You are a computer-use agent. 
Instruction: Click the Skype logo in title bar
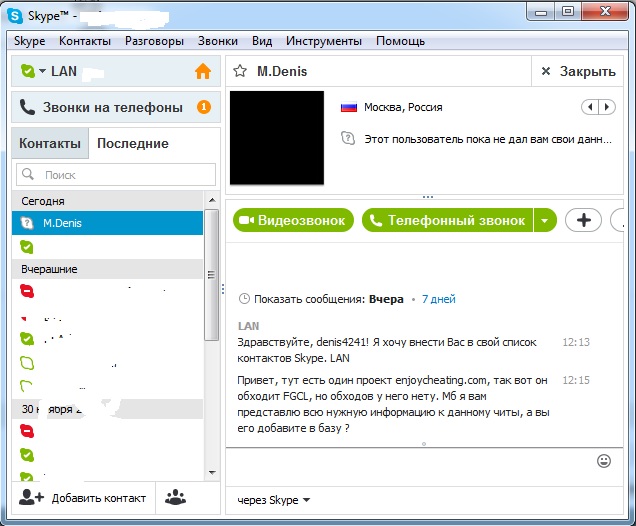coord(15,16)
